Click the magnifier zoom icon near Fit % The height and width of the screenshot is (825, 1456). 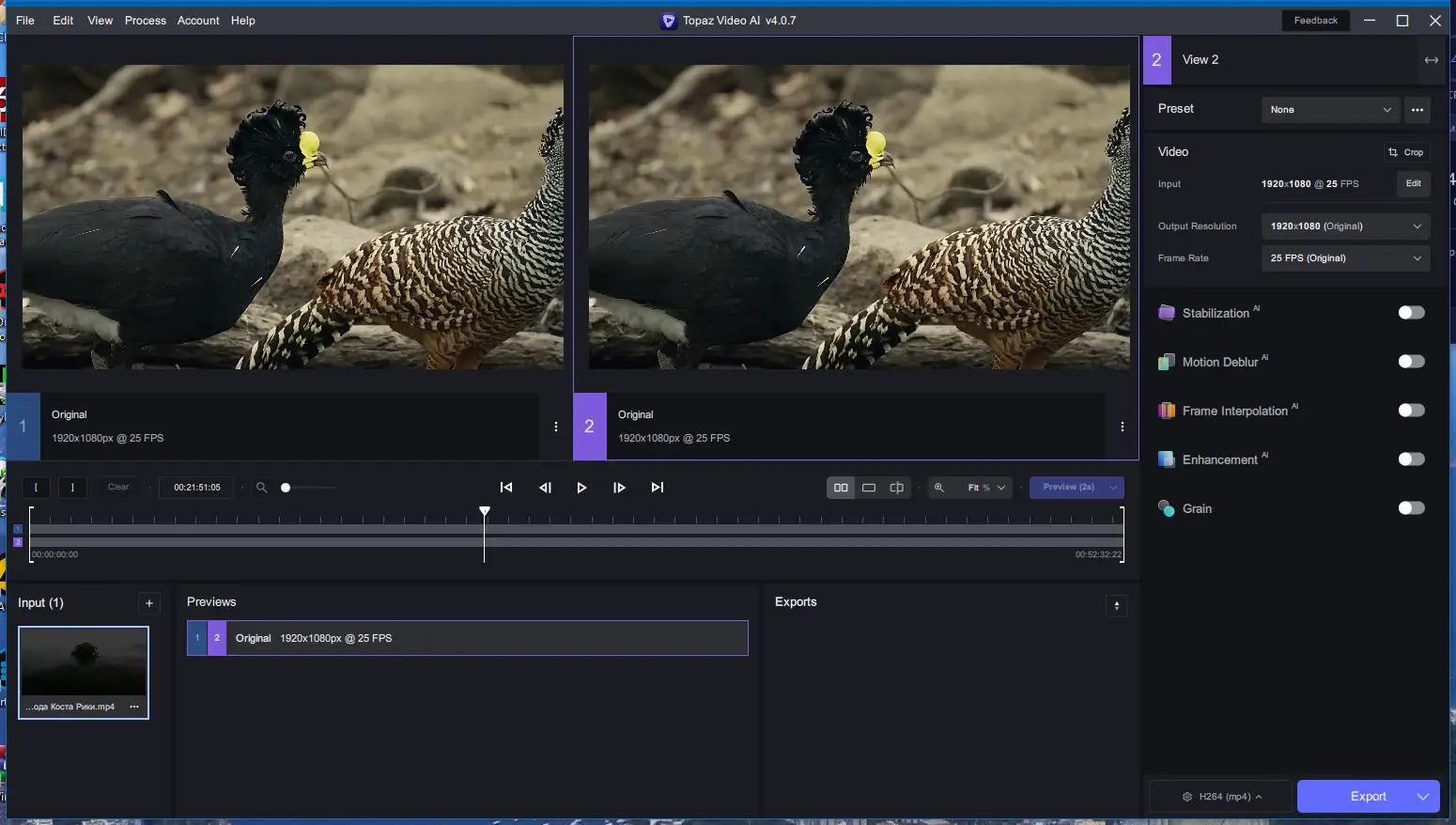939,488
